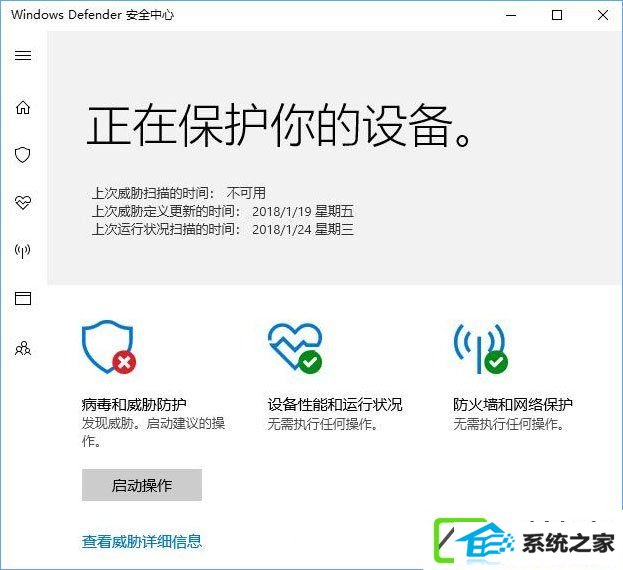623x570 pixels.
Task: Go to Home in sidebar
Action: (x=23, y=107)
